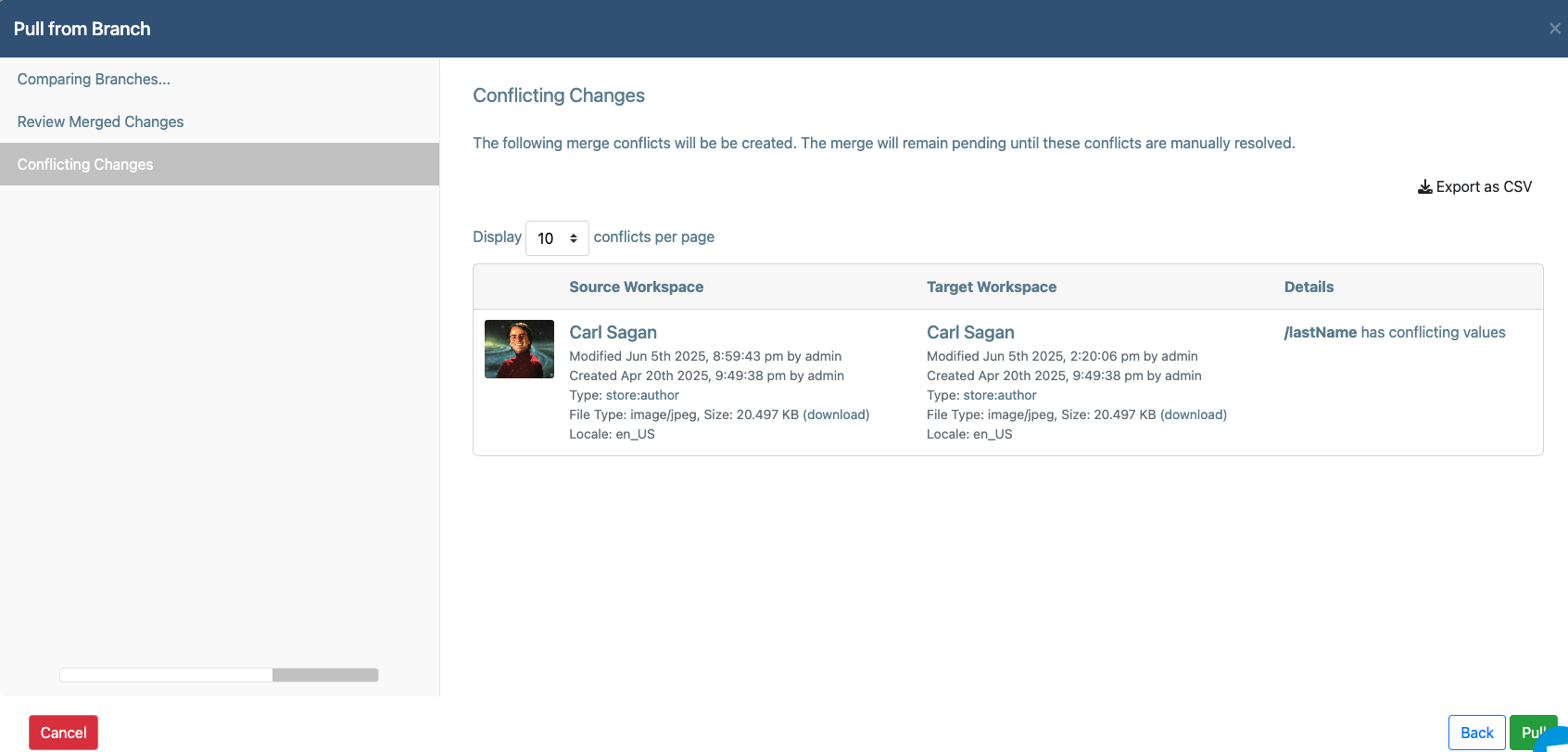Select the Conflicting Changes step
This screenshot has height=752, width=1568.
(220, 164)
